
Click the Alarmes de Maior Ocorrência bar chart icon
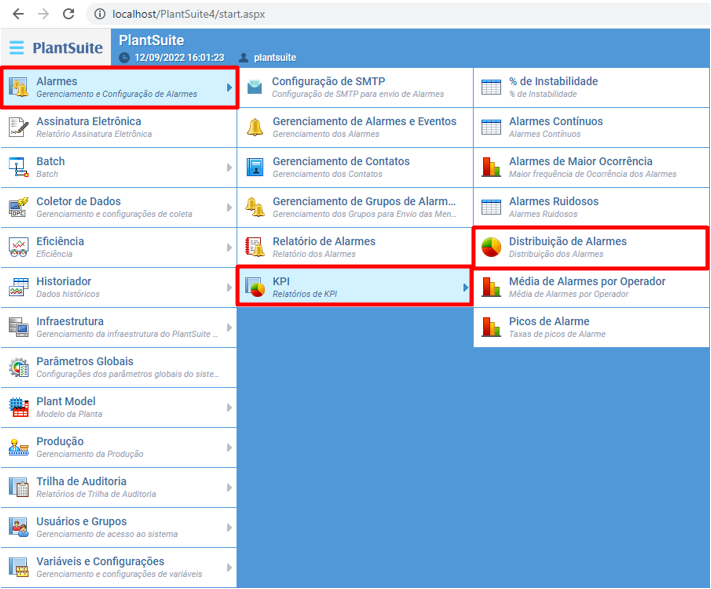tap(491, 167)
